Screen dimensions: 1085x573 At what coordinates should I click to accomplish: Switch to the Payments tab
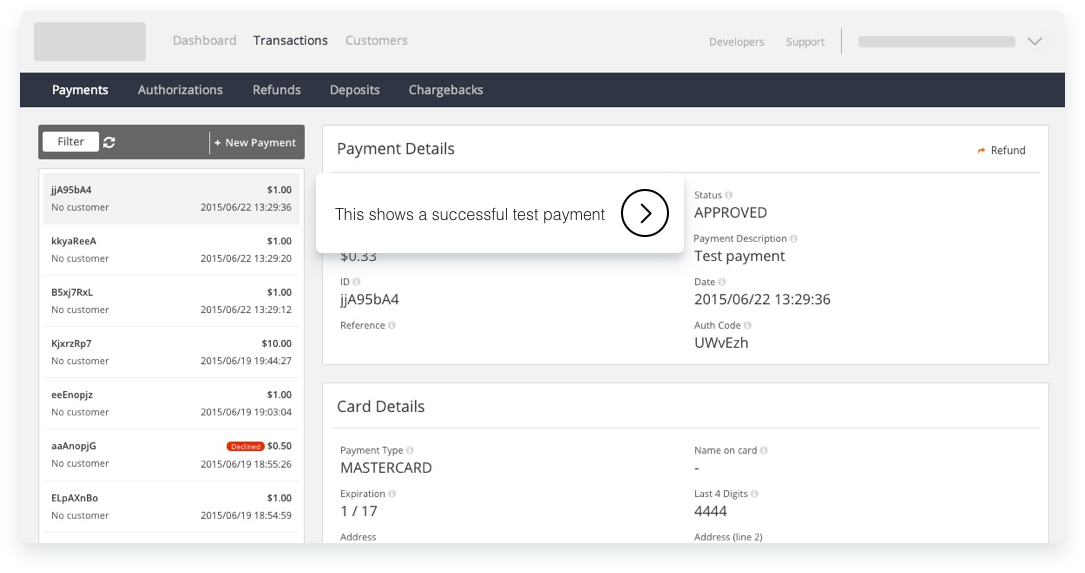[80, 90]
